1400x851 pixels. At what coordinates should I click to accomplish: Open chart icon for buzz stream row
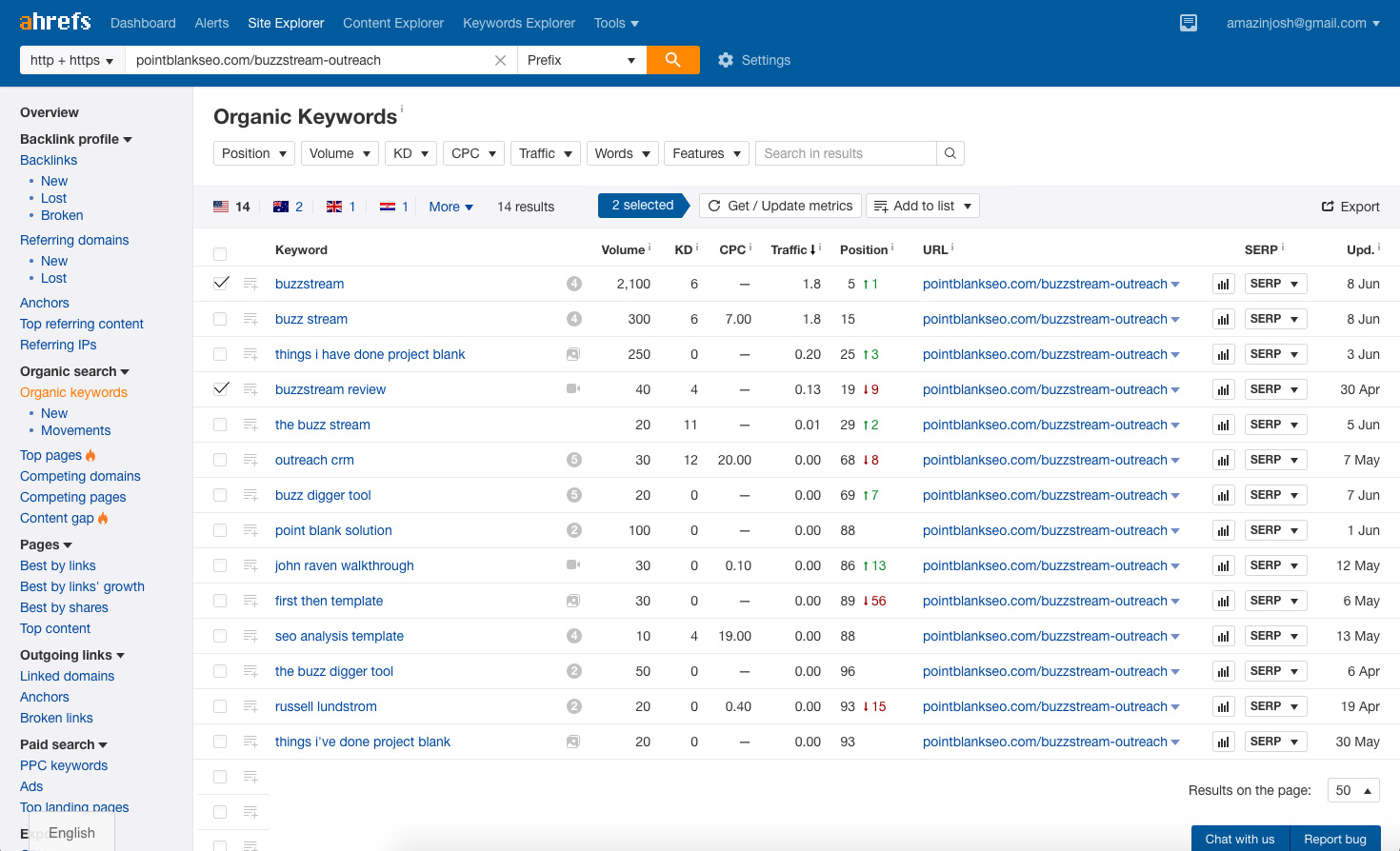tap(1224, 319)
